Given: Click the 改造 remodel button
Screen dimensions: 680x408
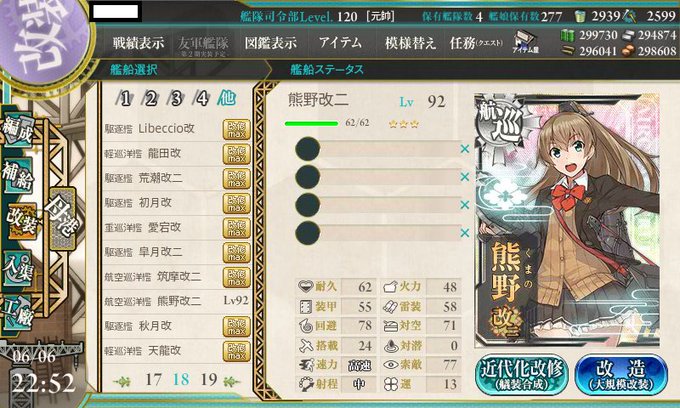Looking at the screenshot, I should coord(621,375).
